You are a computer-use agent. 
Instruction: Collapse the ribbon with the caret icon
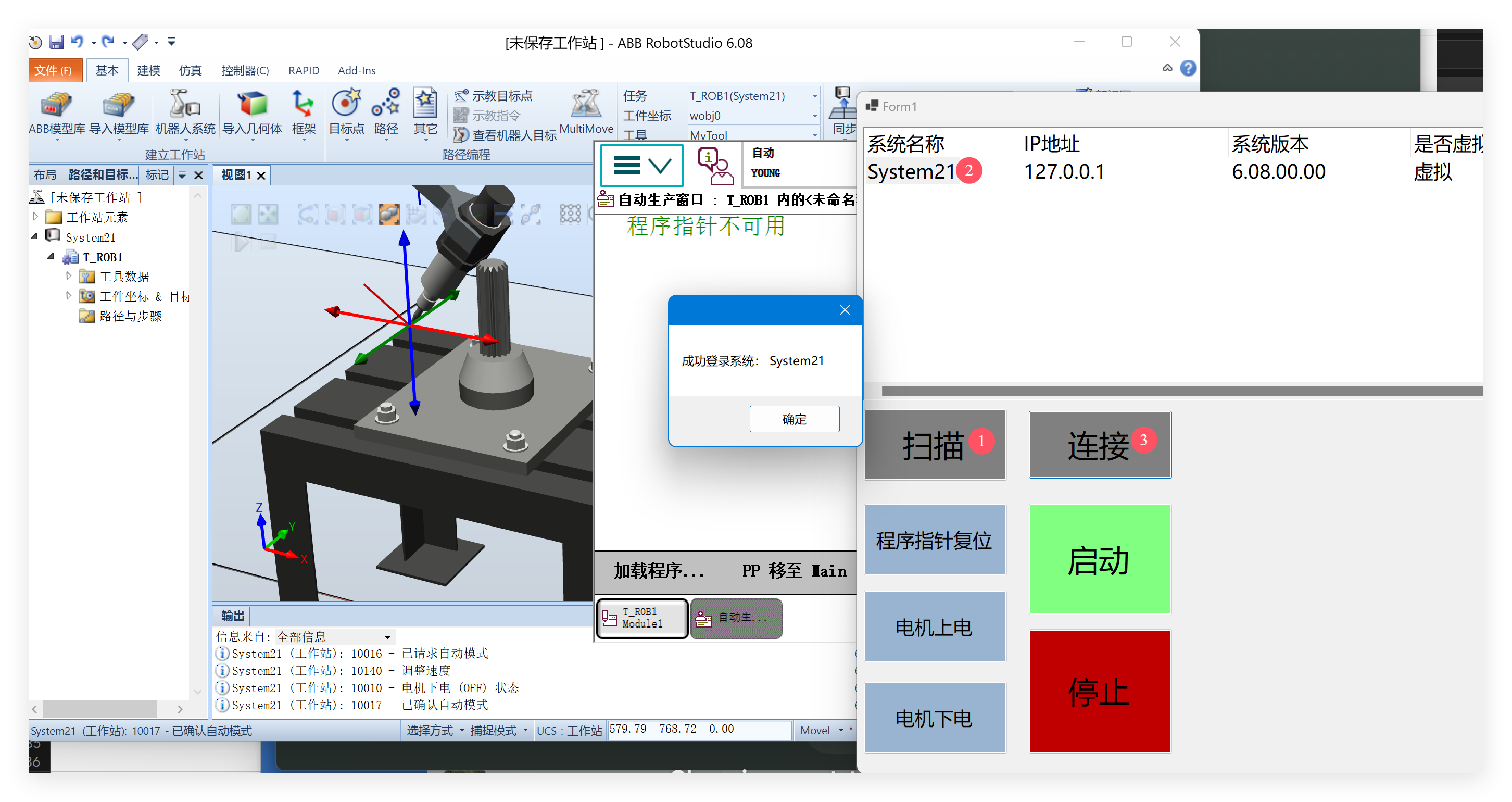[x=1167, y=68]
